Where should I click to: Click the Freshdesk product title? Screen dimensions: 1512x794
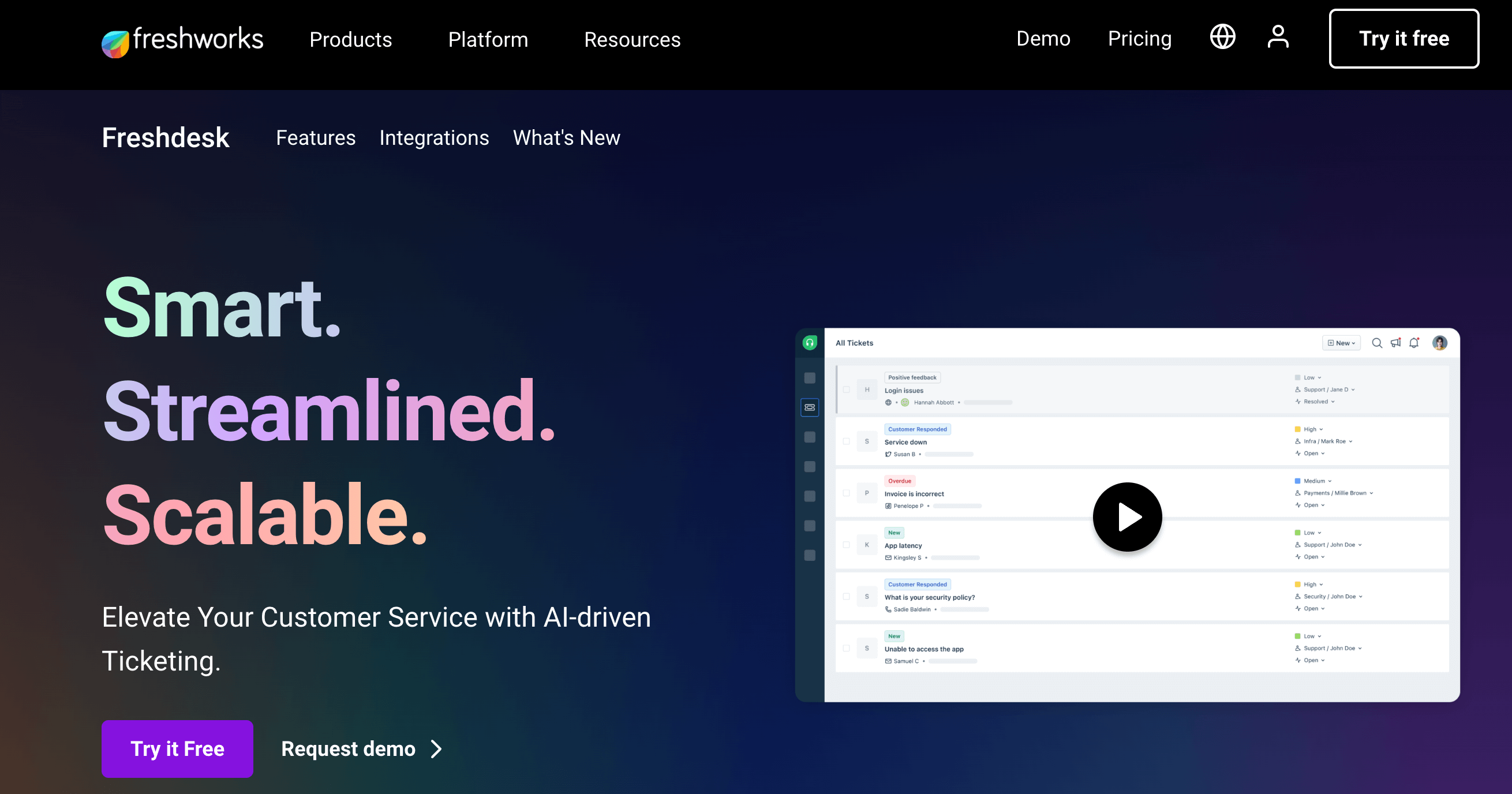[166, 137]
